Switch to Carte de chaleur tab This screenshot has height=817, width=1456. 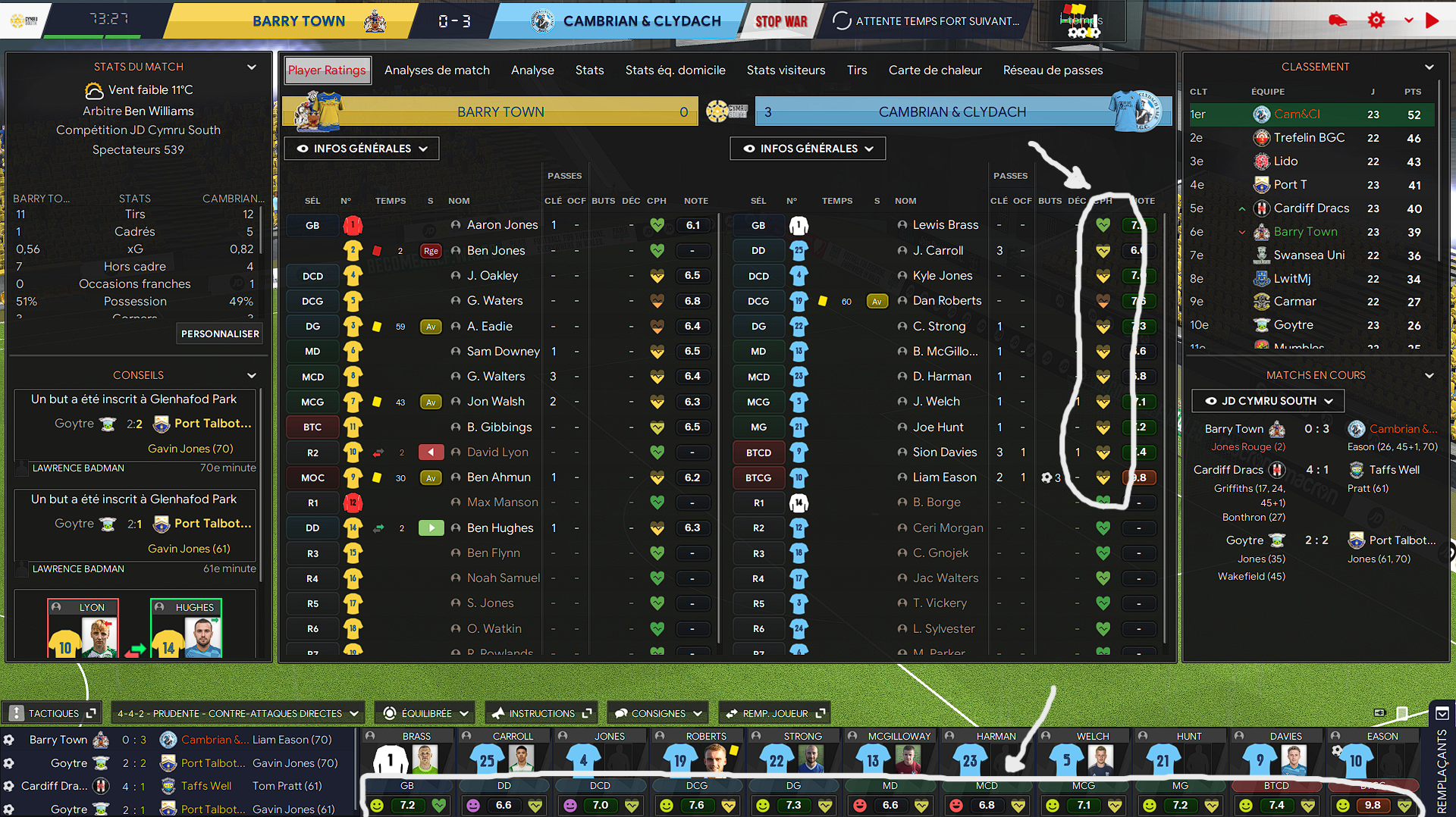point(935,70)
